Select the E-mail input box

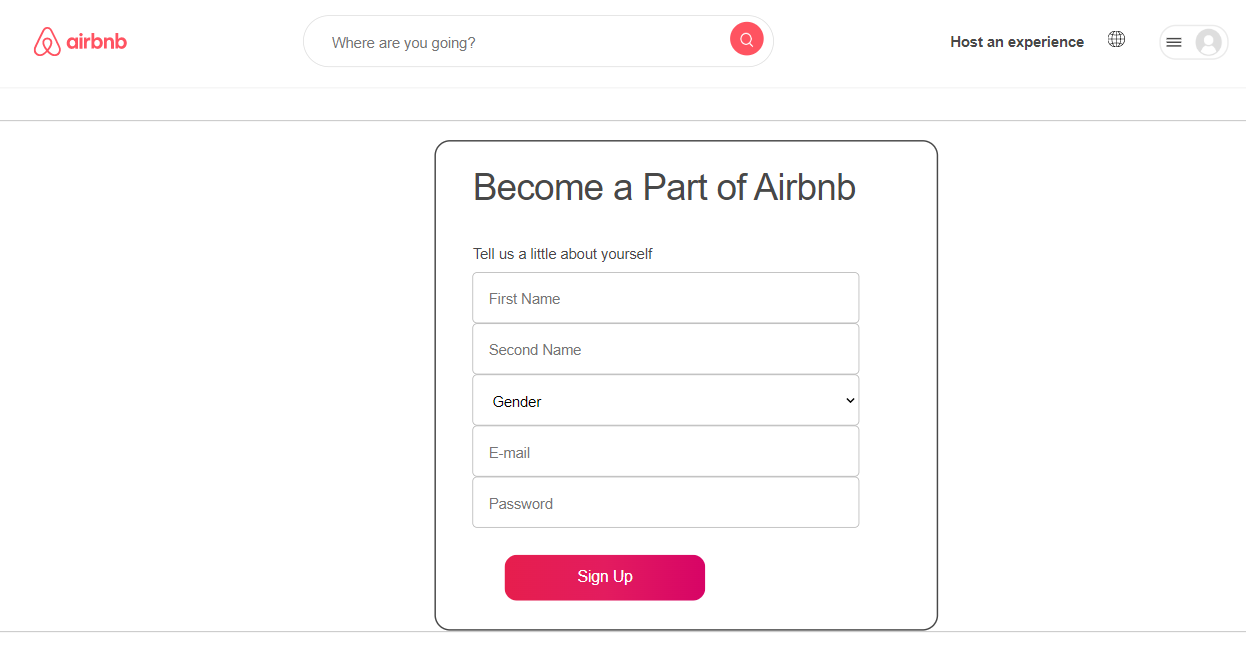pos(666,452)
